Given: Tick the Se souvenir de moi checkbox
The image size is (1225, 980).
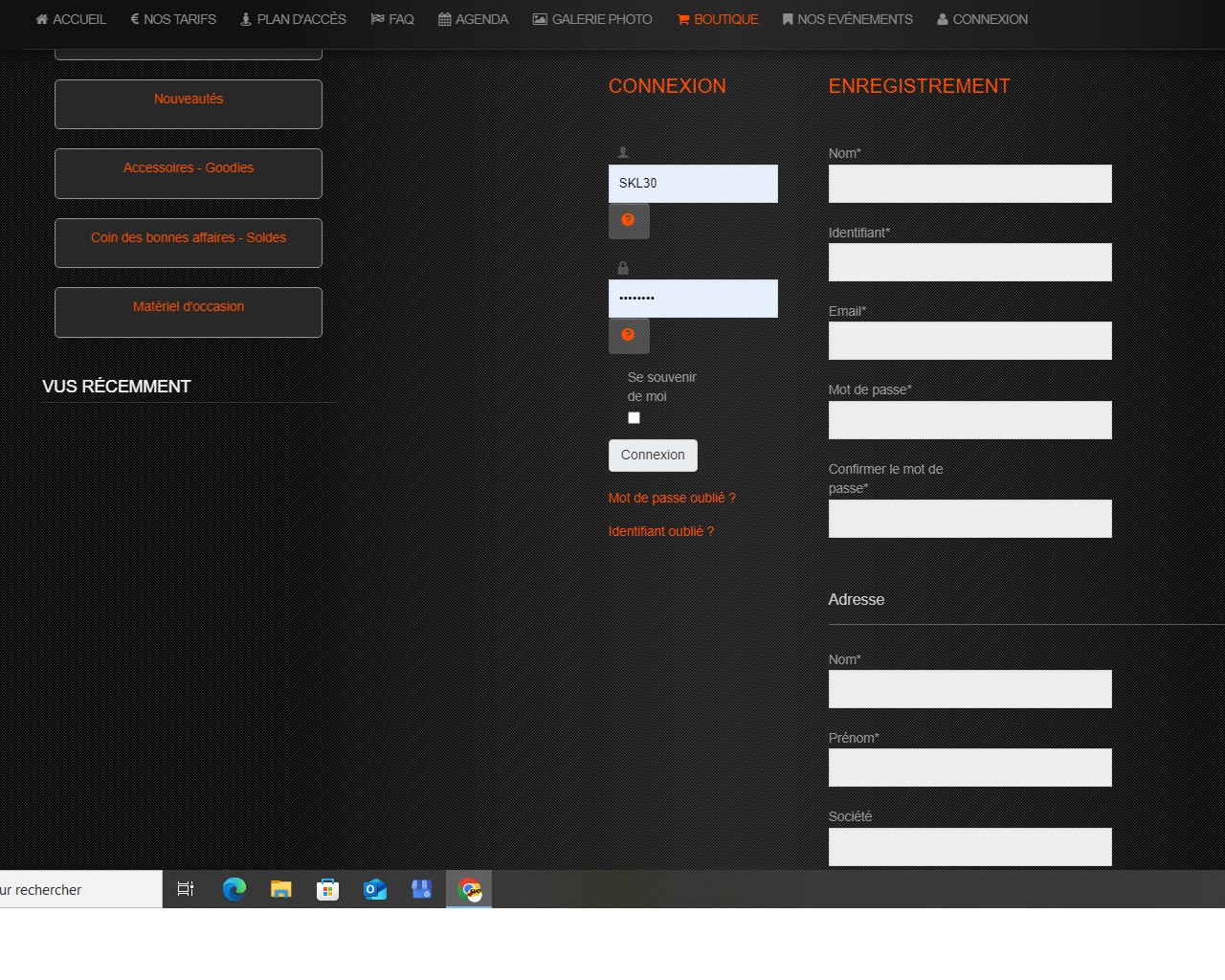Looking at the screenshot, I should [x=634, y=418].
